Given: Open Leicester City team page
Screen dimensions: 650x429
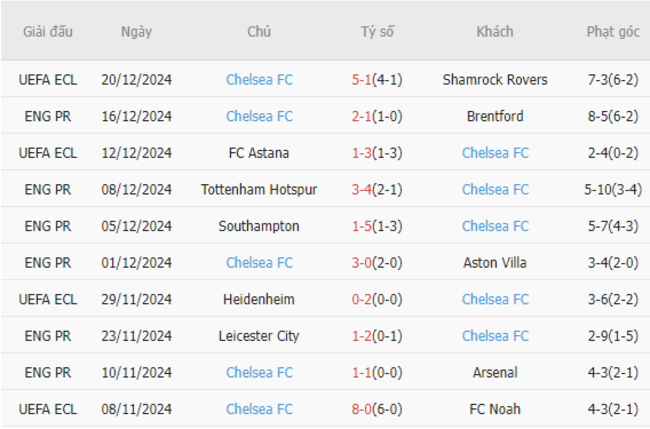Looking at the screenshot, I should (259, 336).
